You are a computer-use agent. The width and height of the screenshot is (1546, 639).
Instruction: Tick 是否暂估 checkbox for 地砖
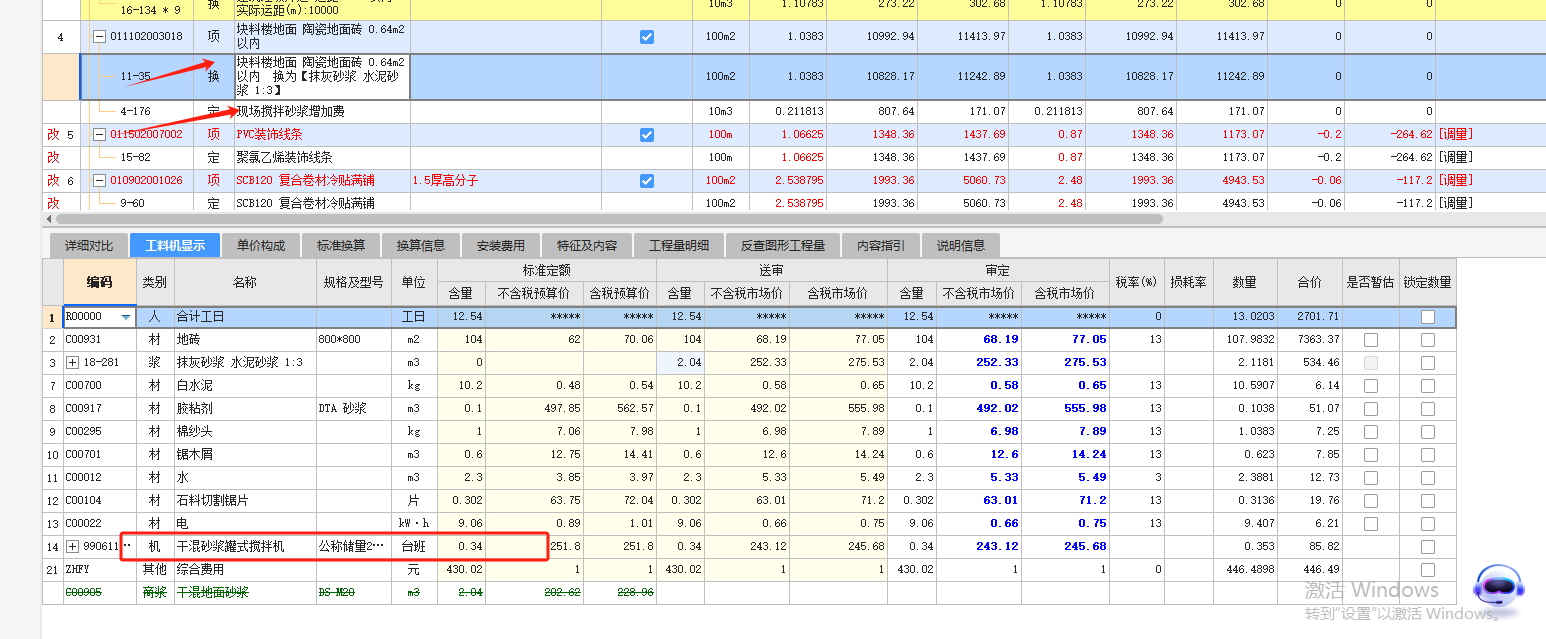coord(1370,340)
